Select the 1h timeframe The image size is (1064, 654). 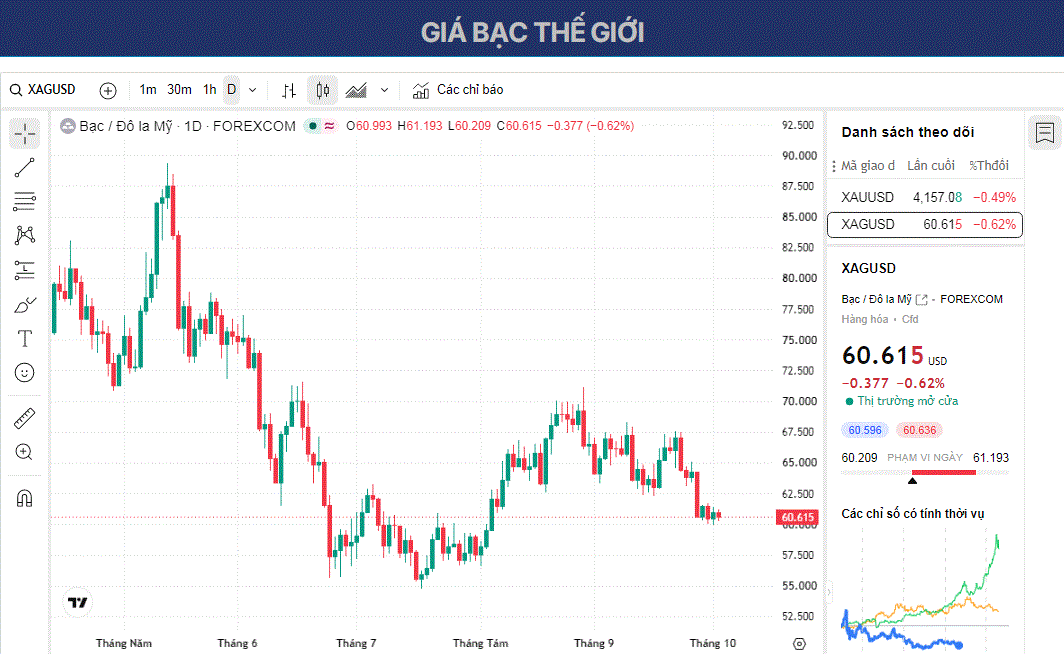[210, 90]
